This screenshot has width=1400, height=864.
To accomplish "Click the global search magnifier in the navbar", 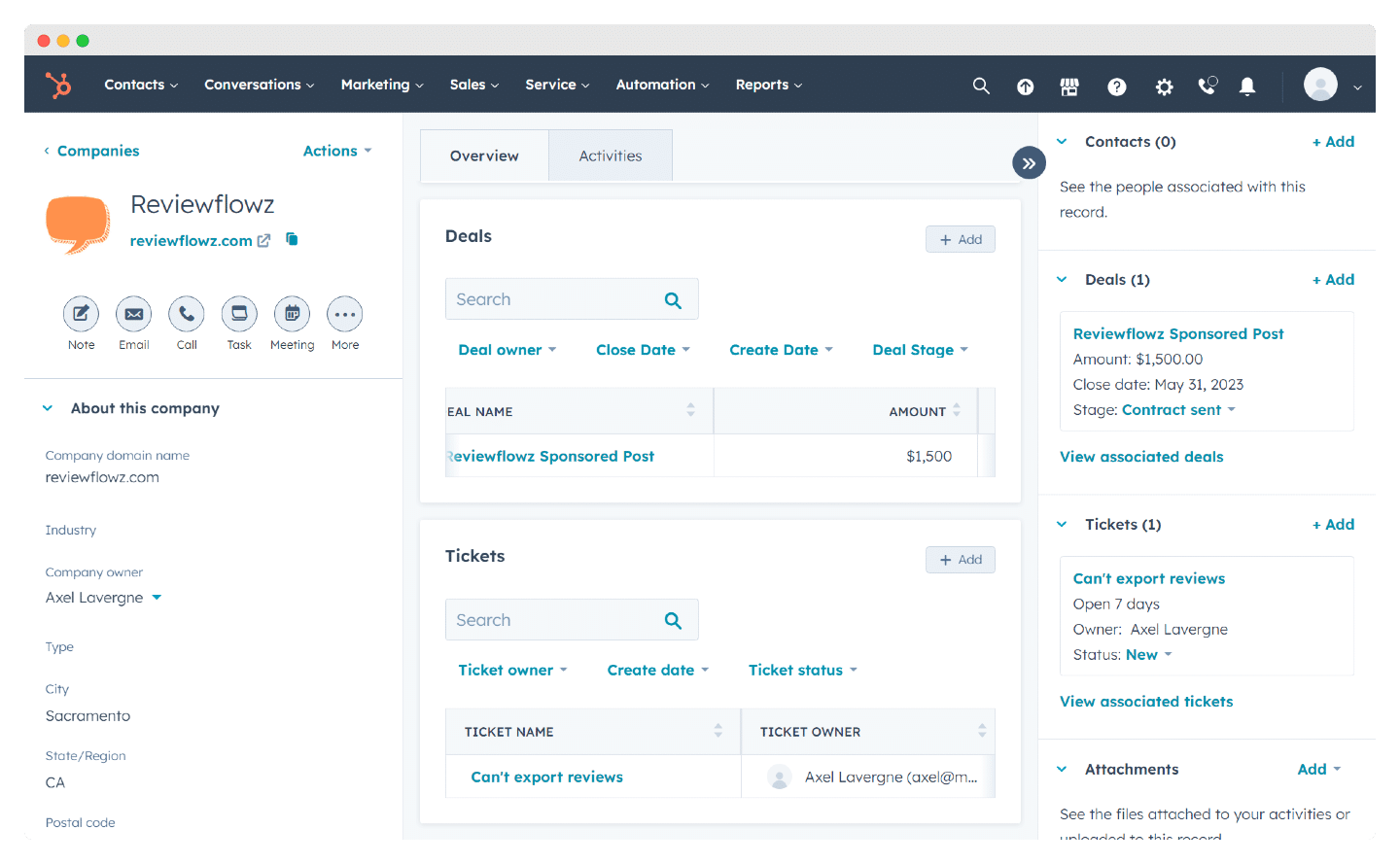I will pyautogui.click(x=981, y=86).
